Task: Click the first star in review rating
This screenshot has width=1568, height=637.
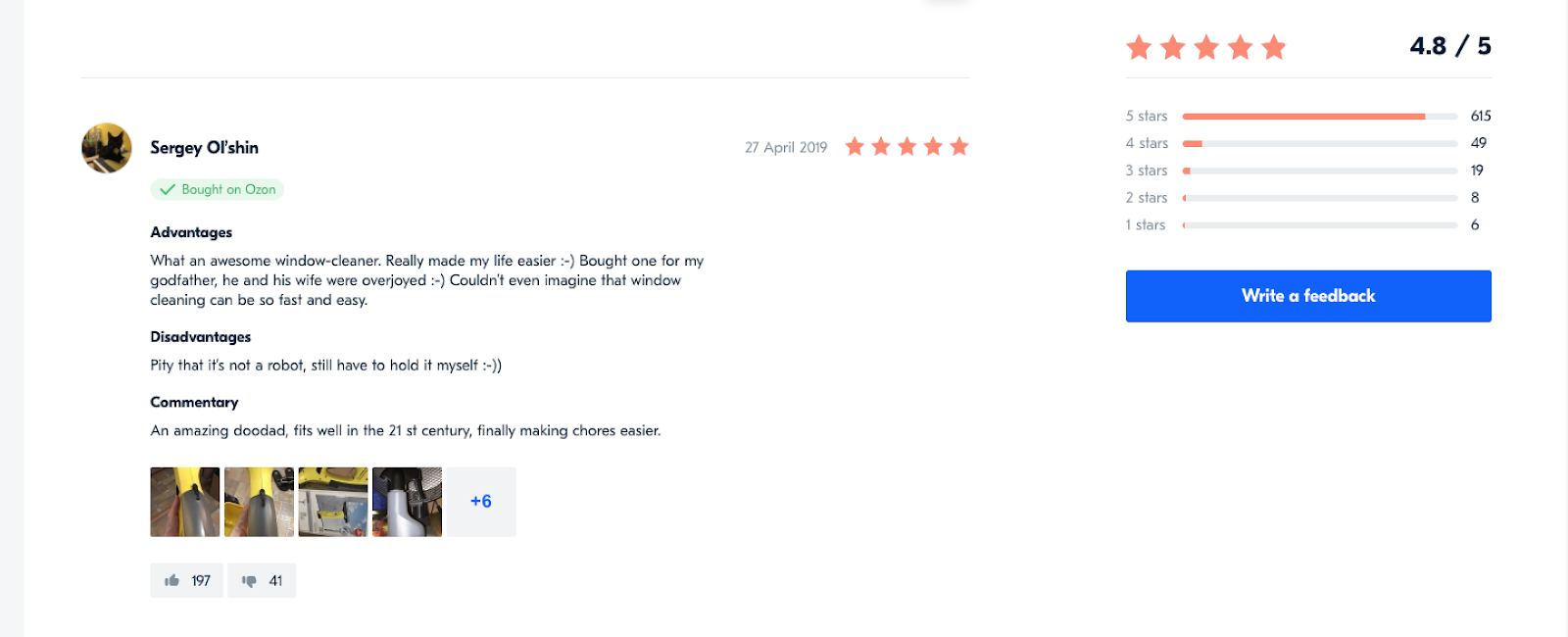Action: coord(855,146)
